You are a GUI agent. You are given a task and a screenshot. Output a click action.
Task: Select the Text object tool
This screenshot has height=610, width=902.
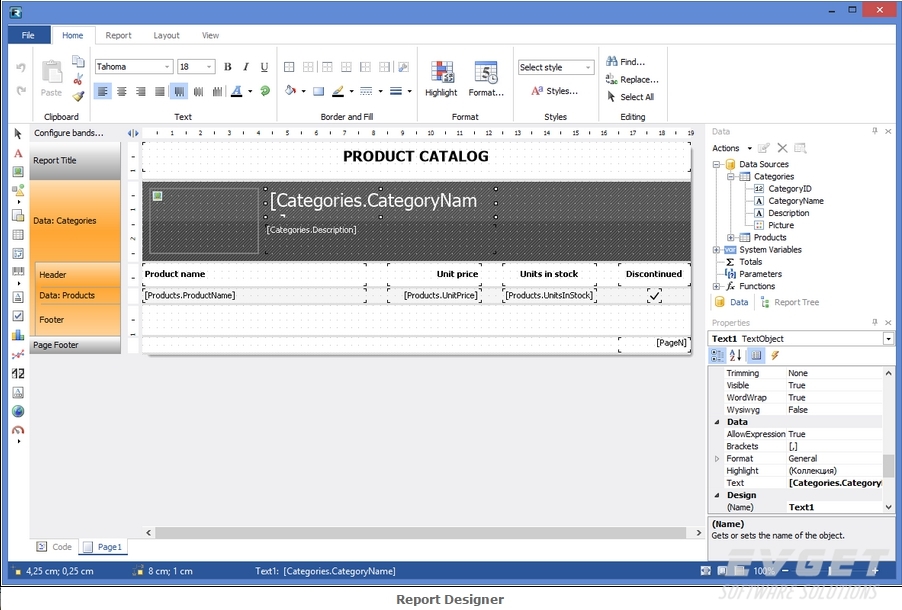click(x=18, y=153)
